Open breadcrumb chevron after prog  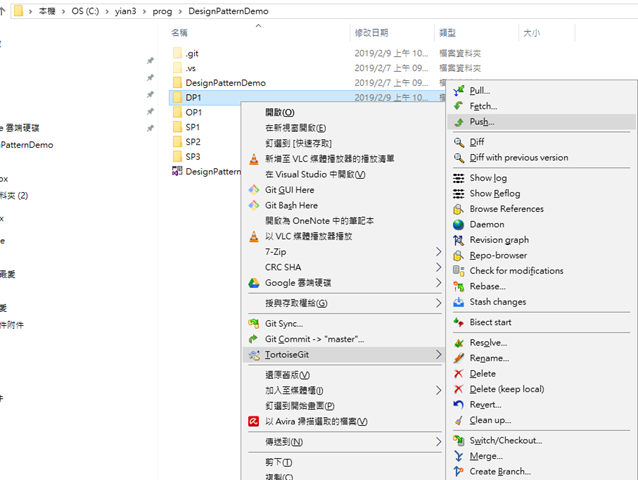[180, 11]
